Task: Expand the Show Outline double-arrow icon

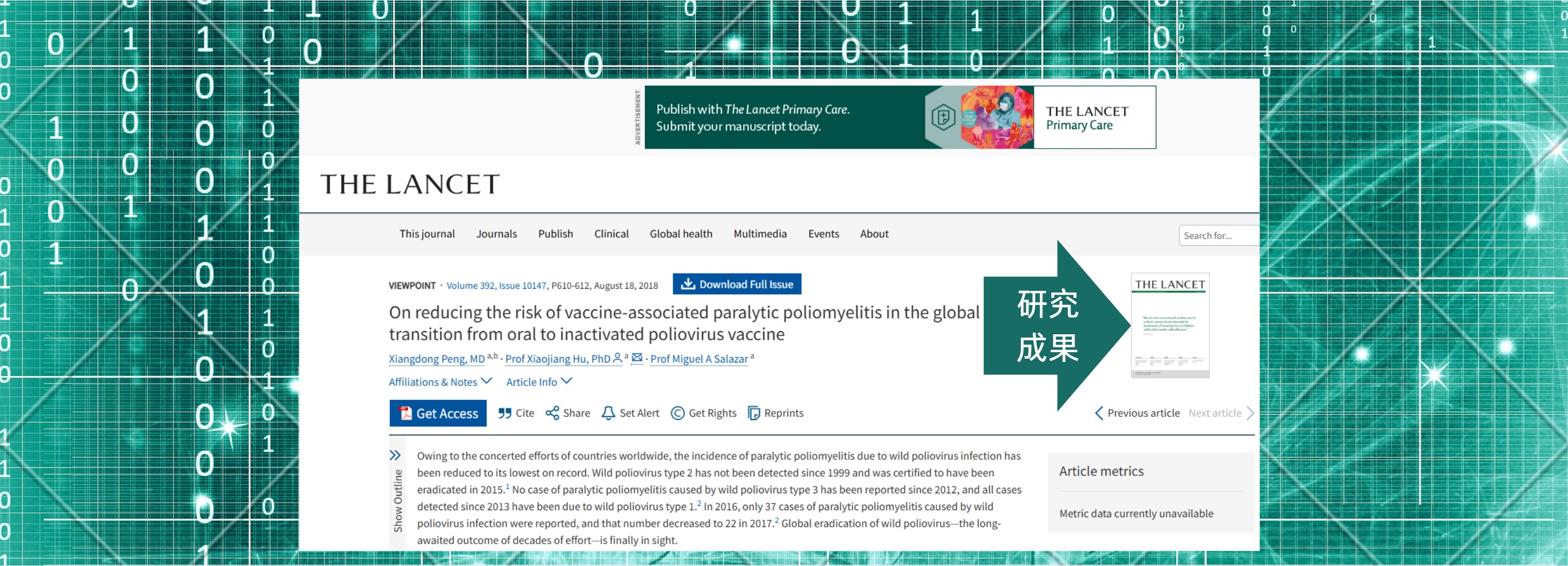Action: [x=395, y=455]
